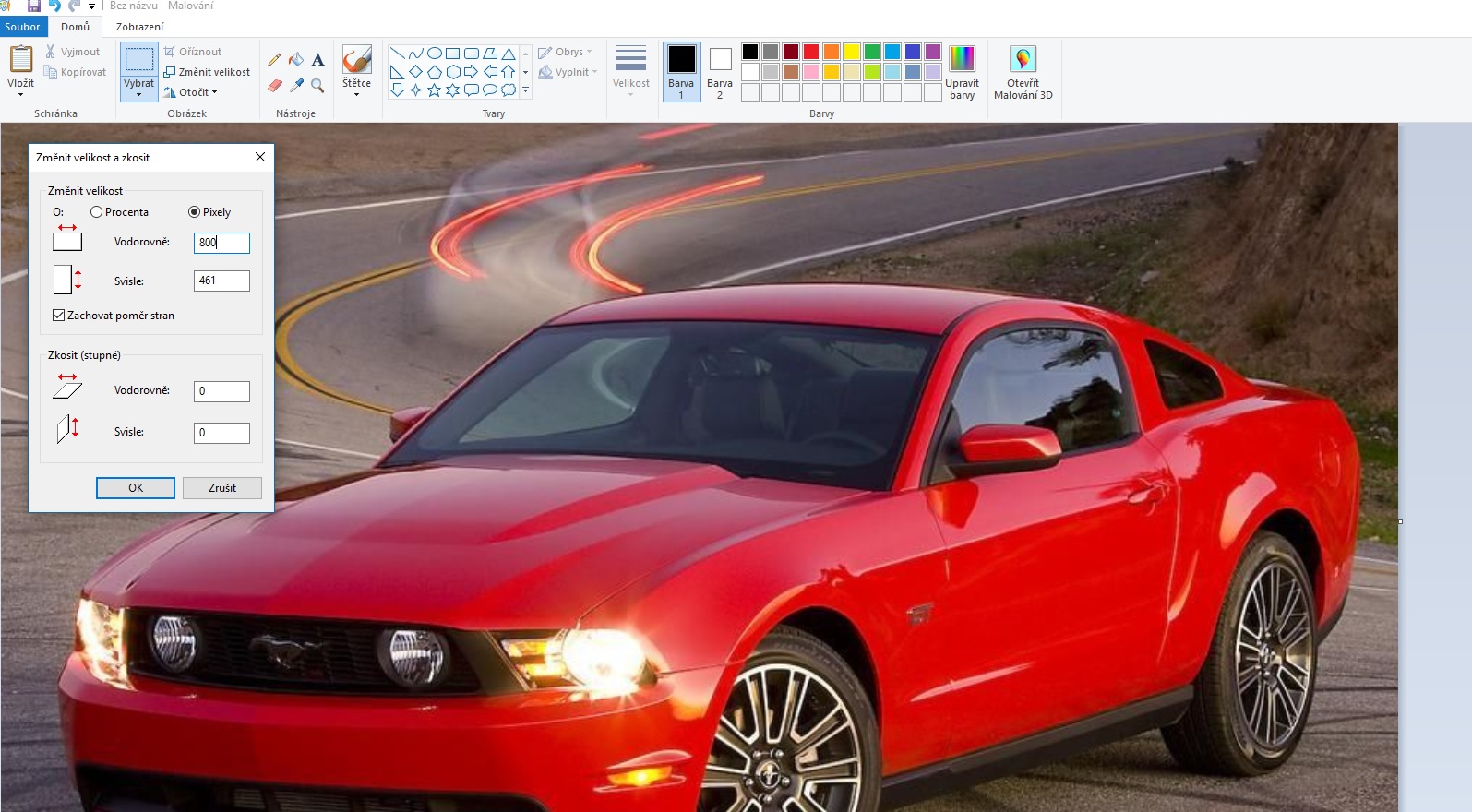1472x812 pixels.
Task: Select the Color picker eyedropper tool
Action: (x=296, y=86)
